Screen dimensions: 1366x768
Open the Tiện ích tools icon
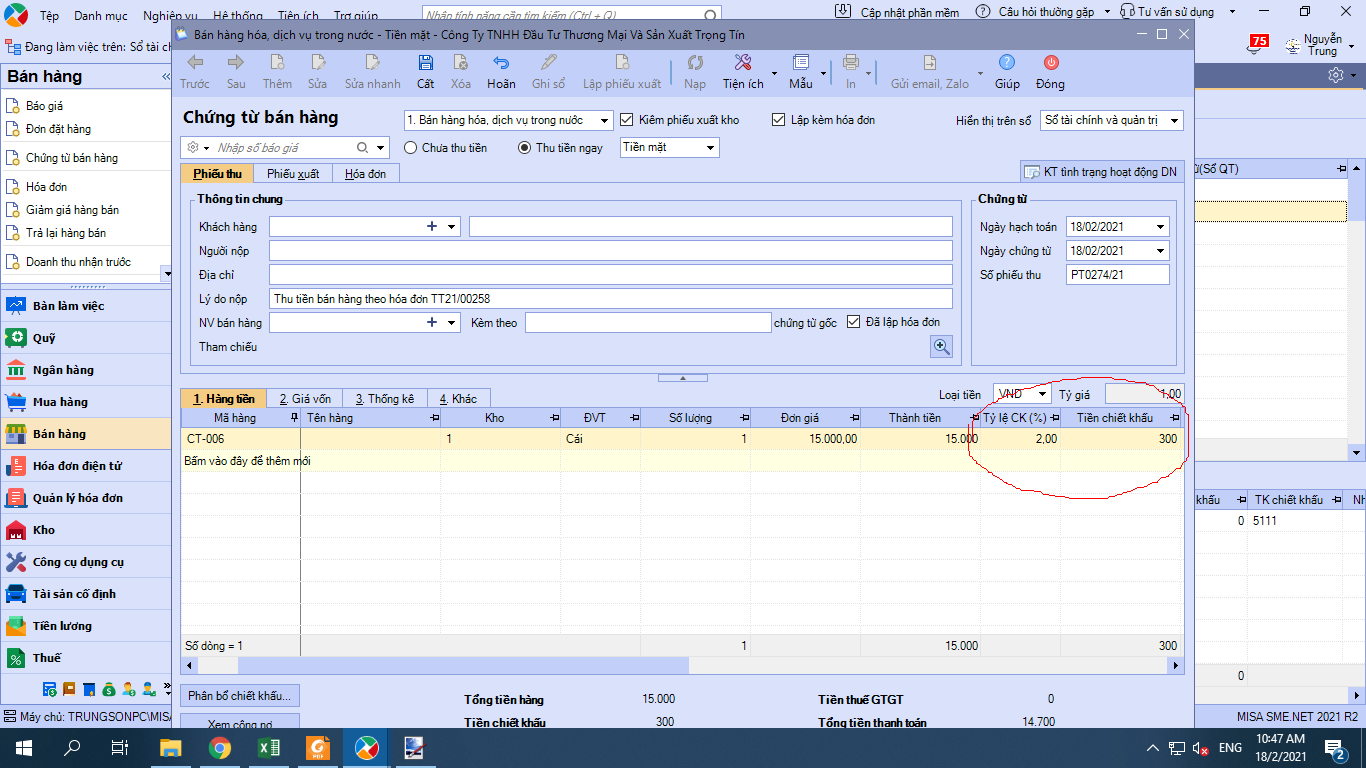[x=743, y=62]
